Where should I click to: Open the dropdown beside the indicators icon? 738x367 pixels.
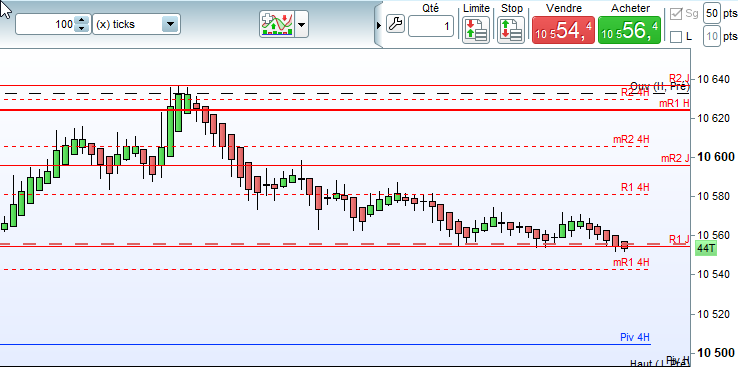(302, 24)
